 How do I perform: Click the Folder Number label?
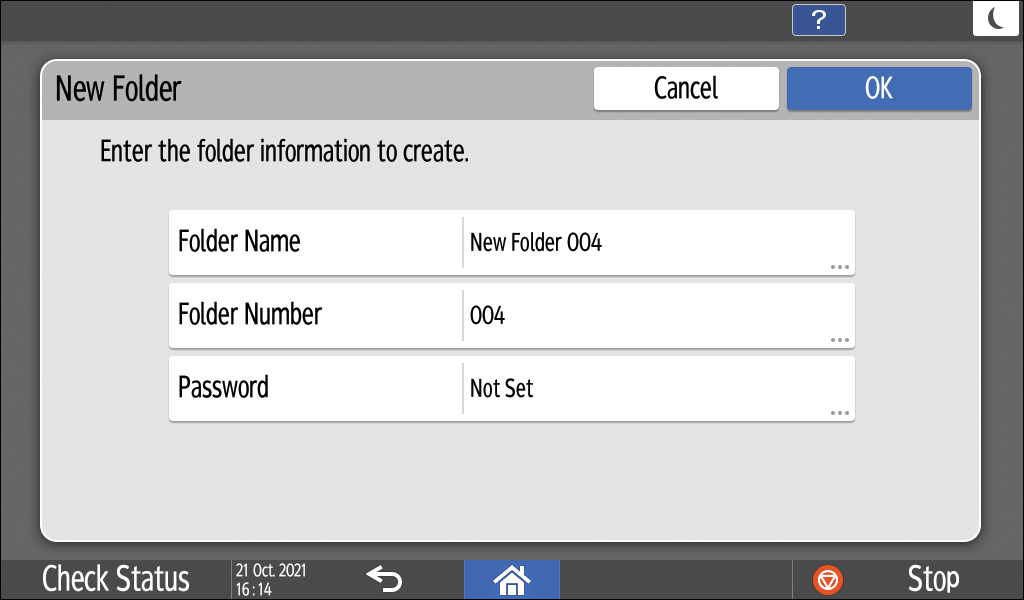(x=250, y=314)
